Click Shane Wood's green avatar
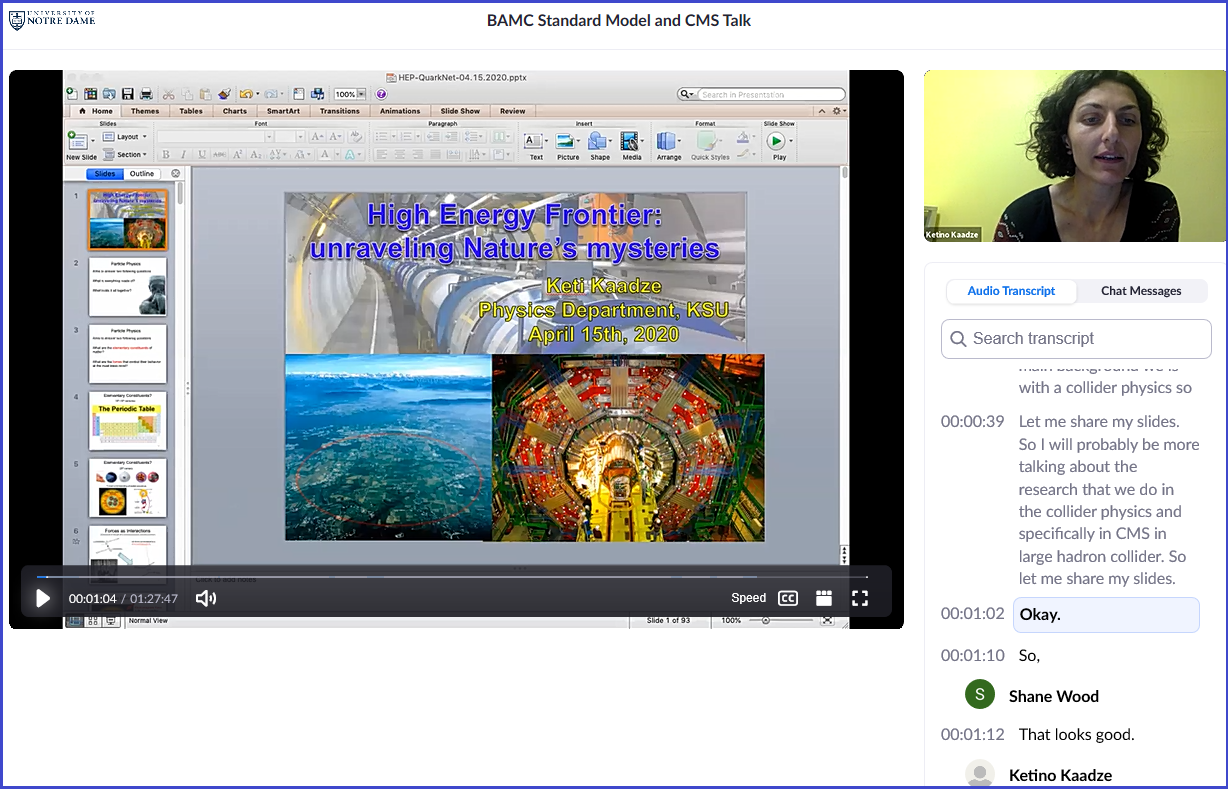This screenshot has width=1228, height=789. (980, 695)
